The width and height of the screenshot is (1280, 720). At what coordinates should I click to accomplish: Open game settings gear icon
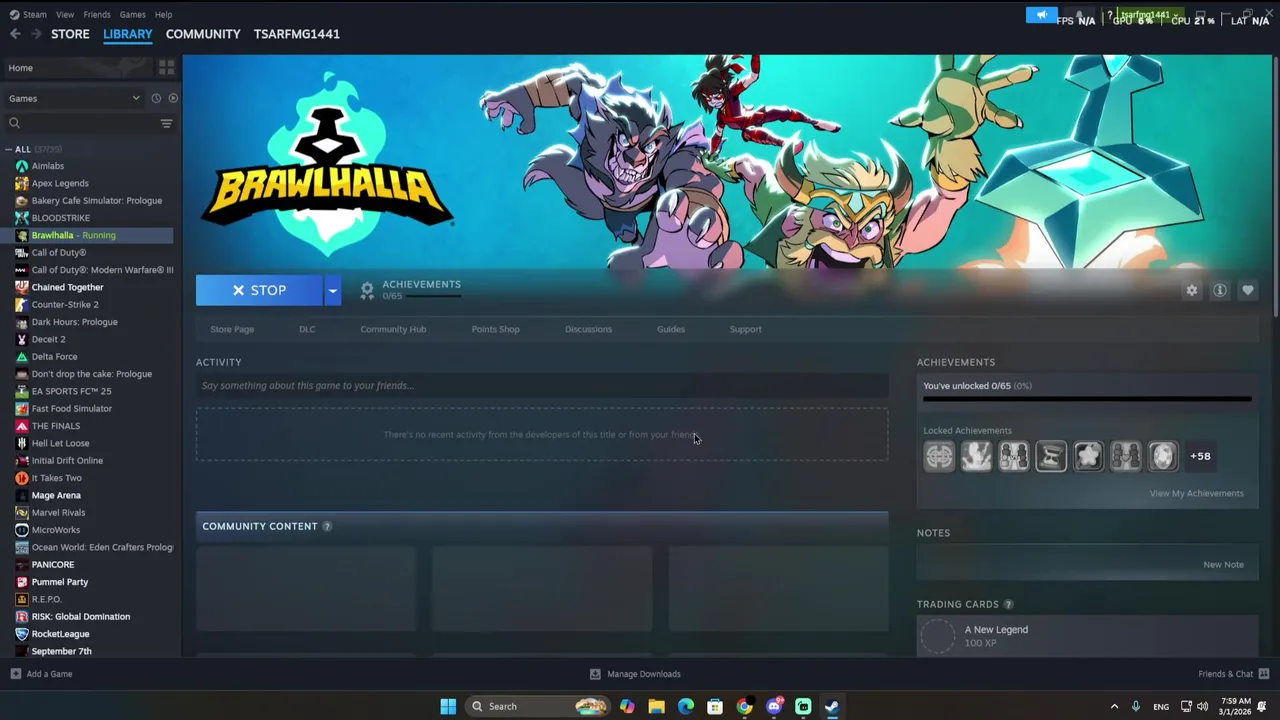tap(1192, 290)
